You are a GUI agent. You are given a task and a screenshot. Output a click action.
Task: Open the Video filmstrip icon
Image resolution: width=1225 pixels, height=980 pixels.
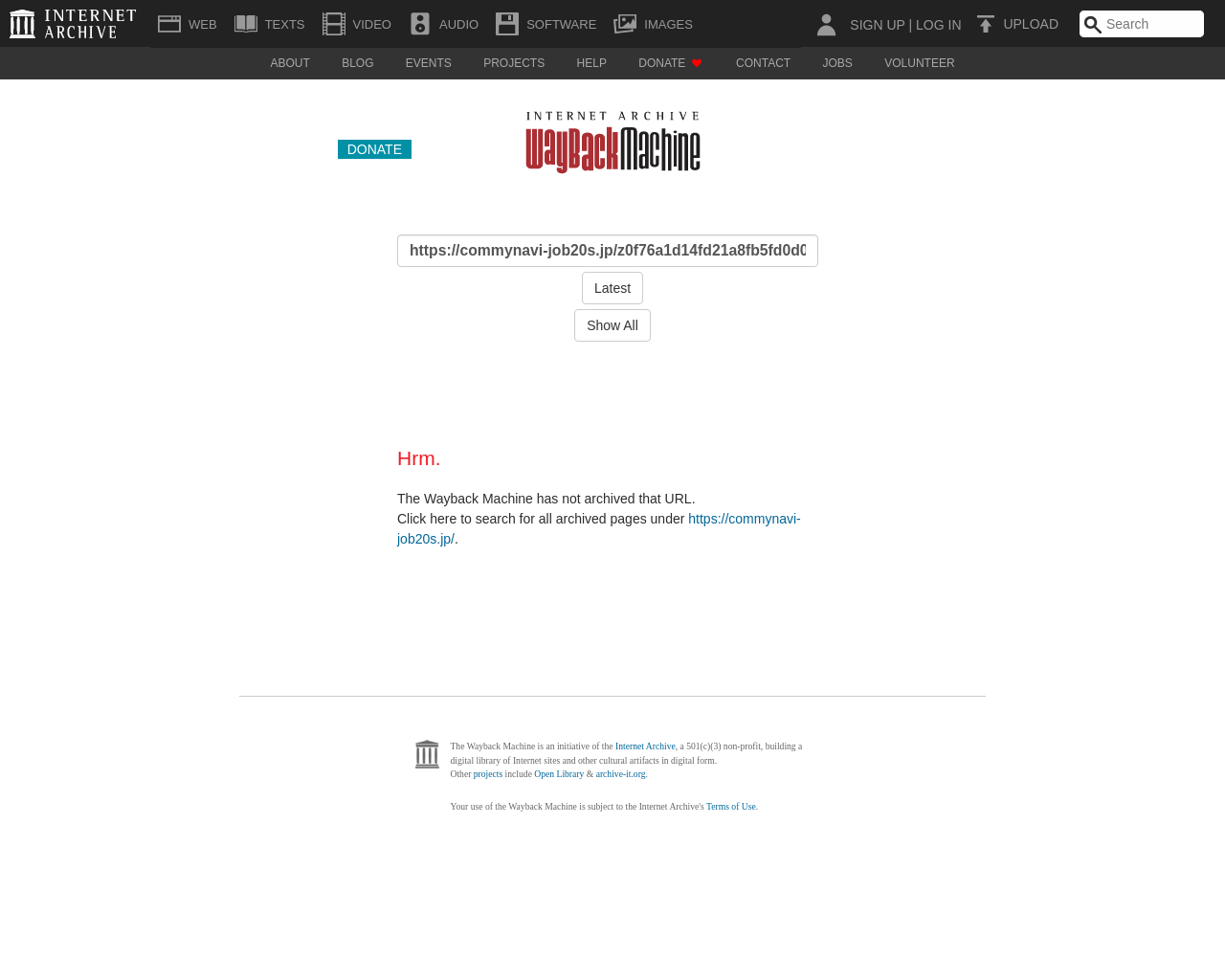point(334,24)
